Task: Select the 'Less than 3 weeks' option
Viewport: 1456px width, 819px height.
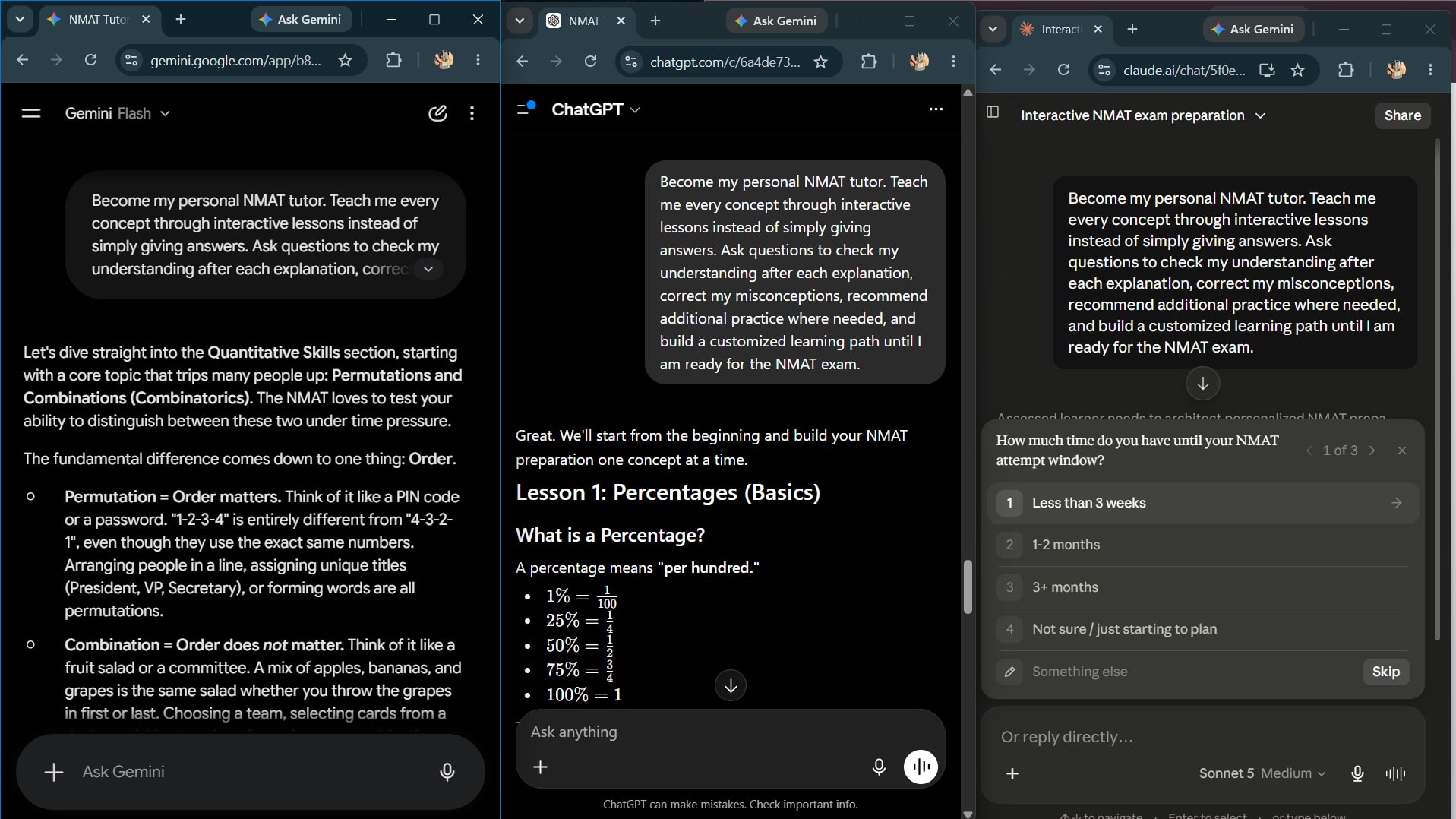Action: (x=1202, y=503)
